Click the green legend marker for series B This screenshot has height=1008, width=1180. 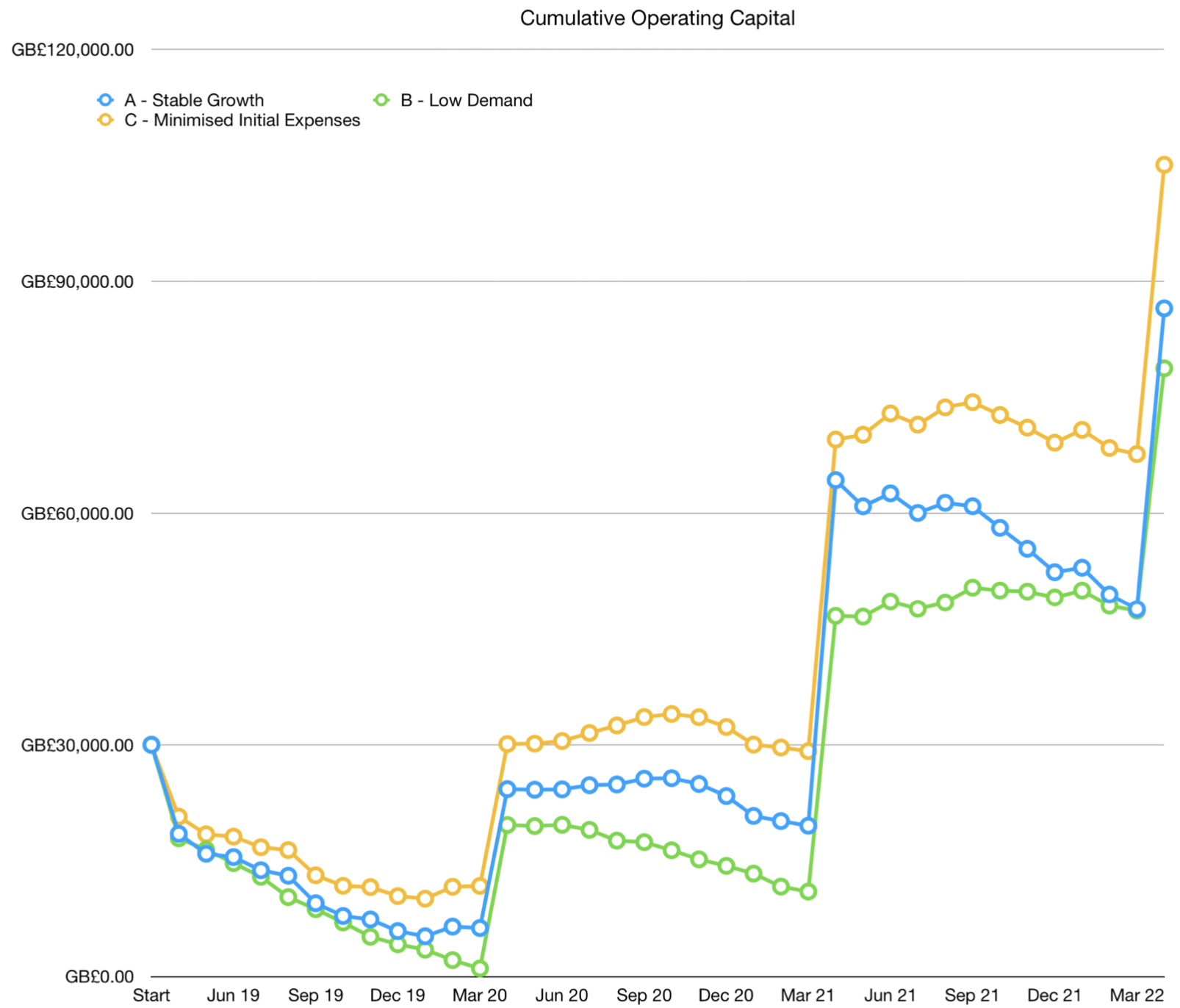tap(381, 100)
